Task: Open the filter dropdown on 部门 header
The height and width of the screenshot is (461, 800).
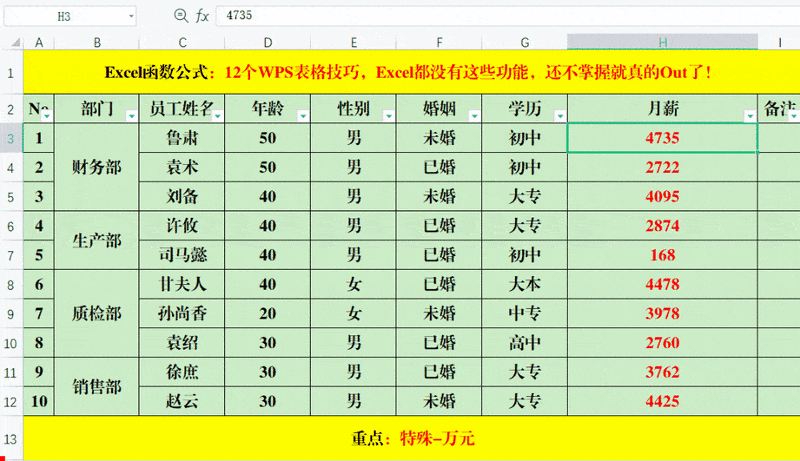Action: pos(132,116)
